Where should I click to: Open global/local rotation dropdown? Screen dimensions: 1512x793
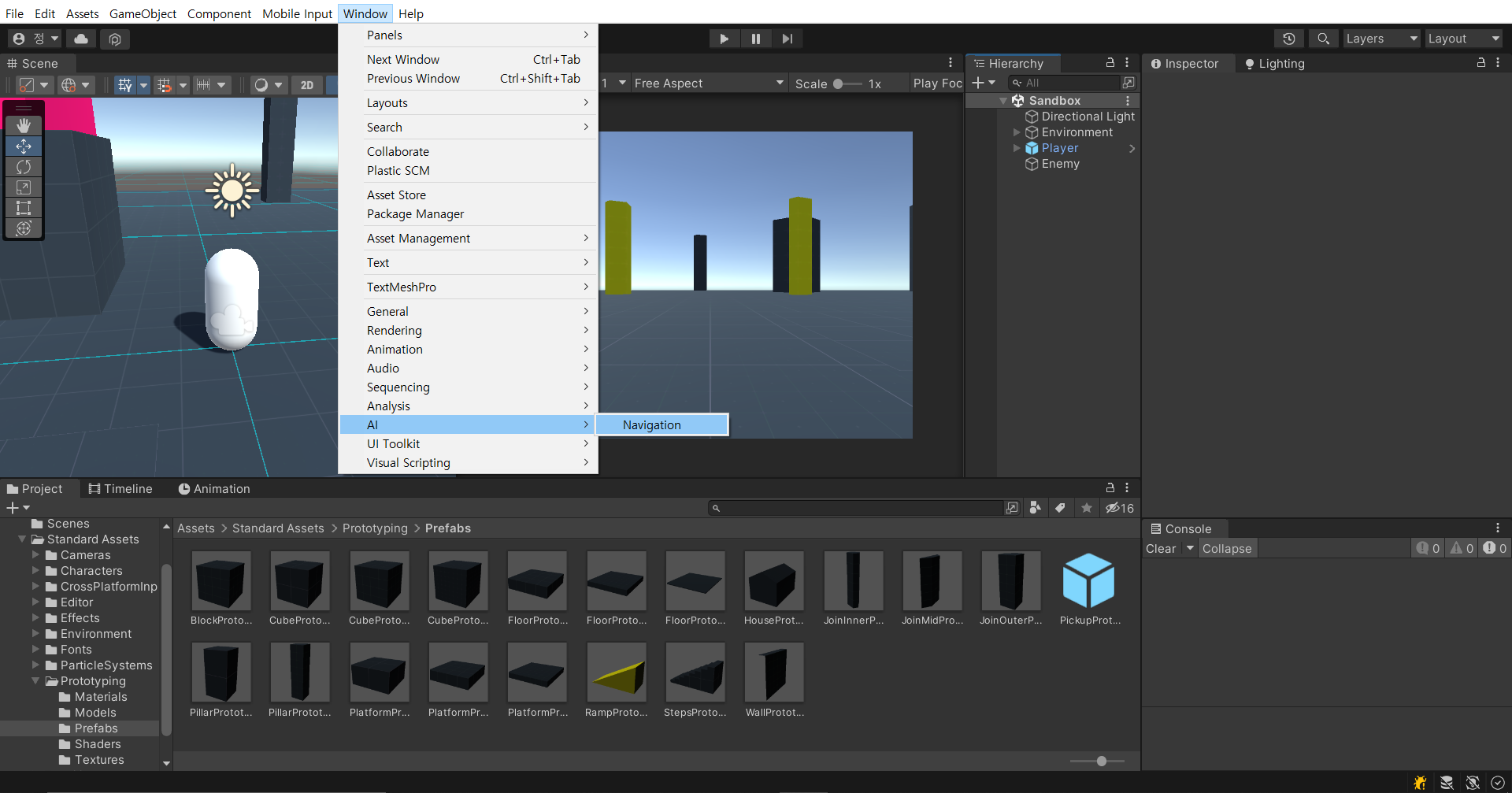click(x=76, y=85)
